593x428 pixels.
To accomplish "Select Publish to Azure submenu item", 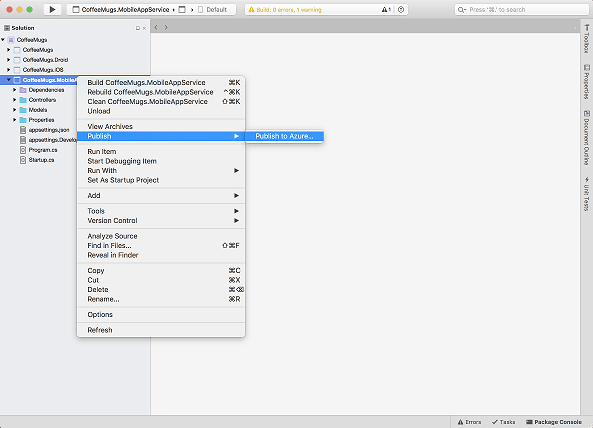I will tap(284, 136).
